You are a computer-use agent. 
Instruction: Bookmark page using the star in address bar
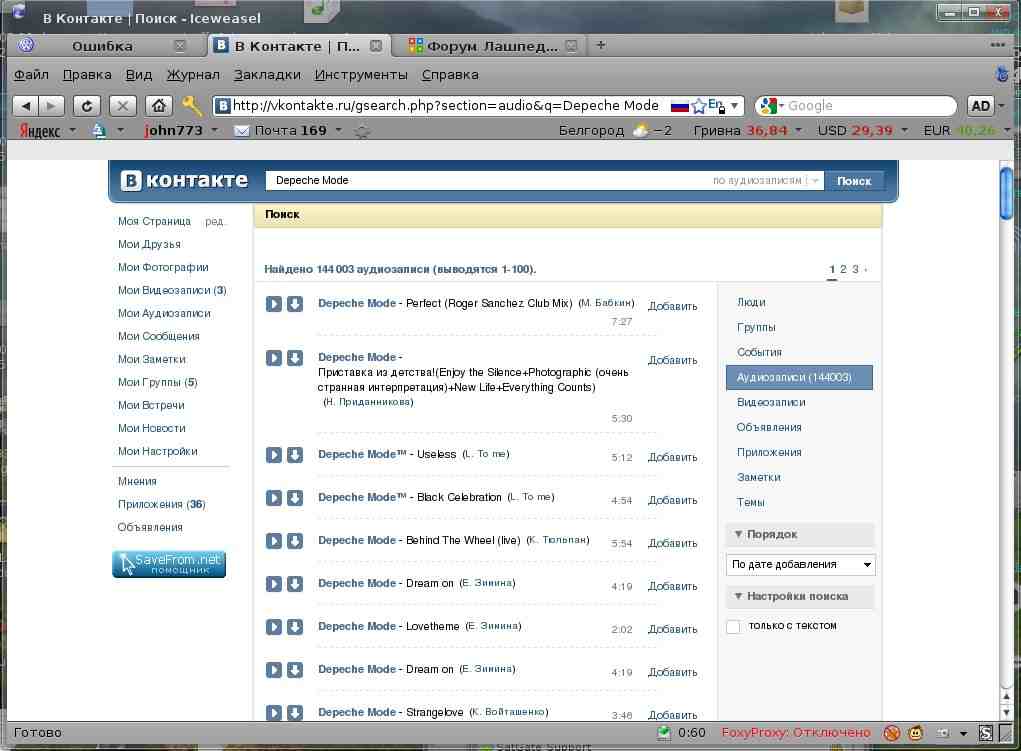699,106
